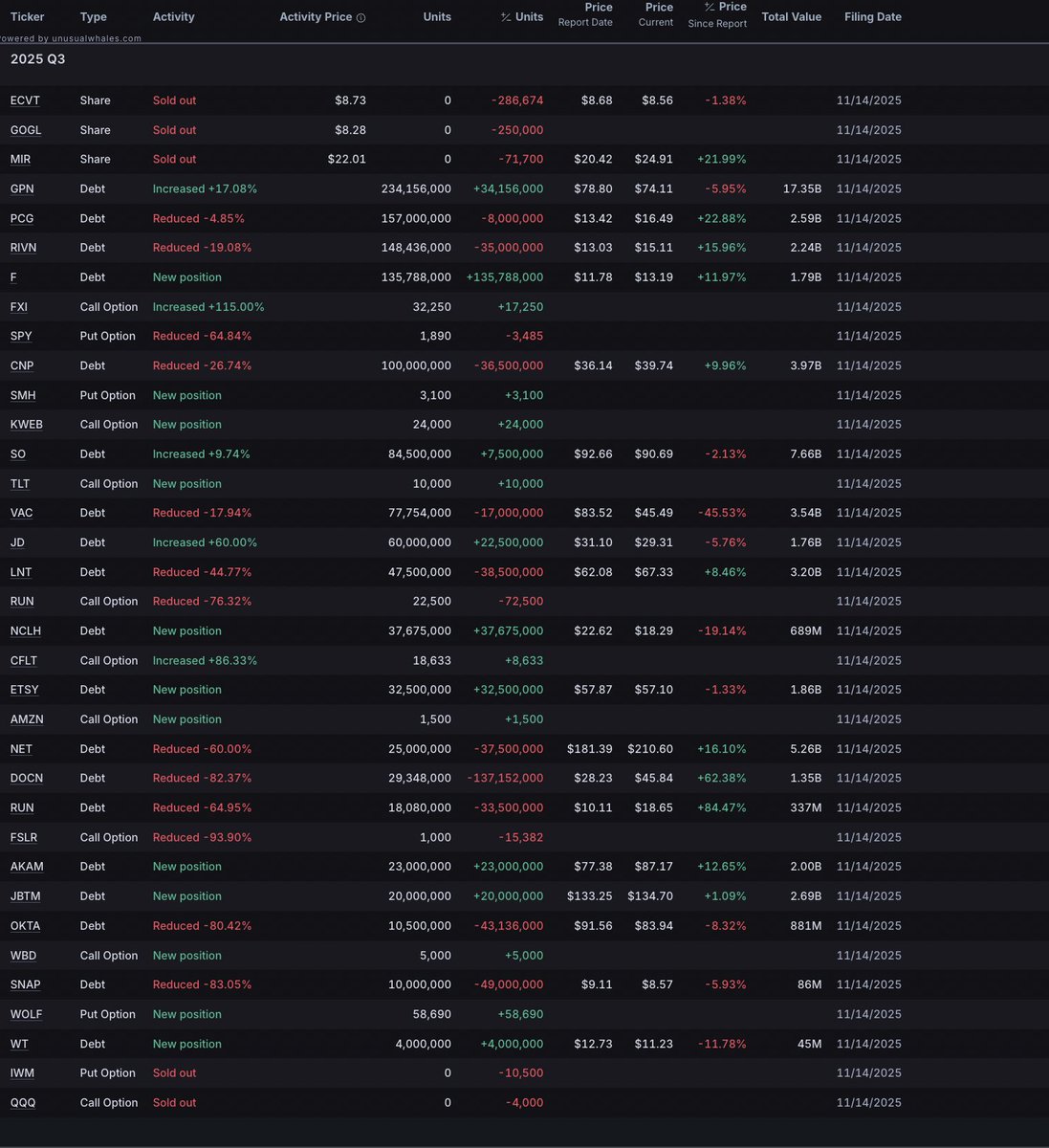
Task: Open the SNAP ticker link
Action: [26, 984]
